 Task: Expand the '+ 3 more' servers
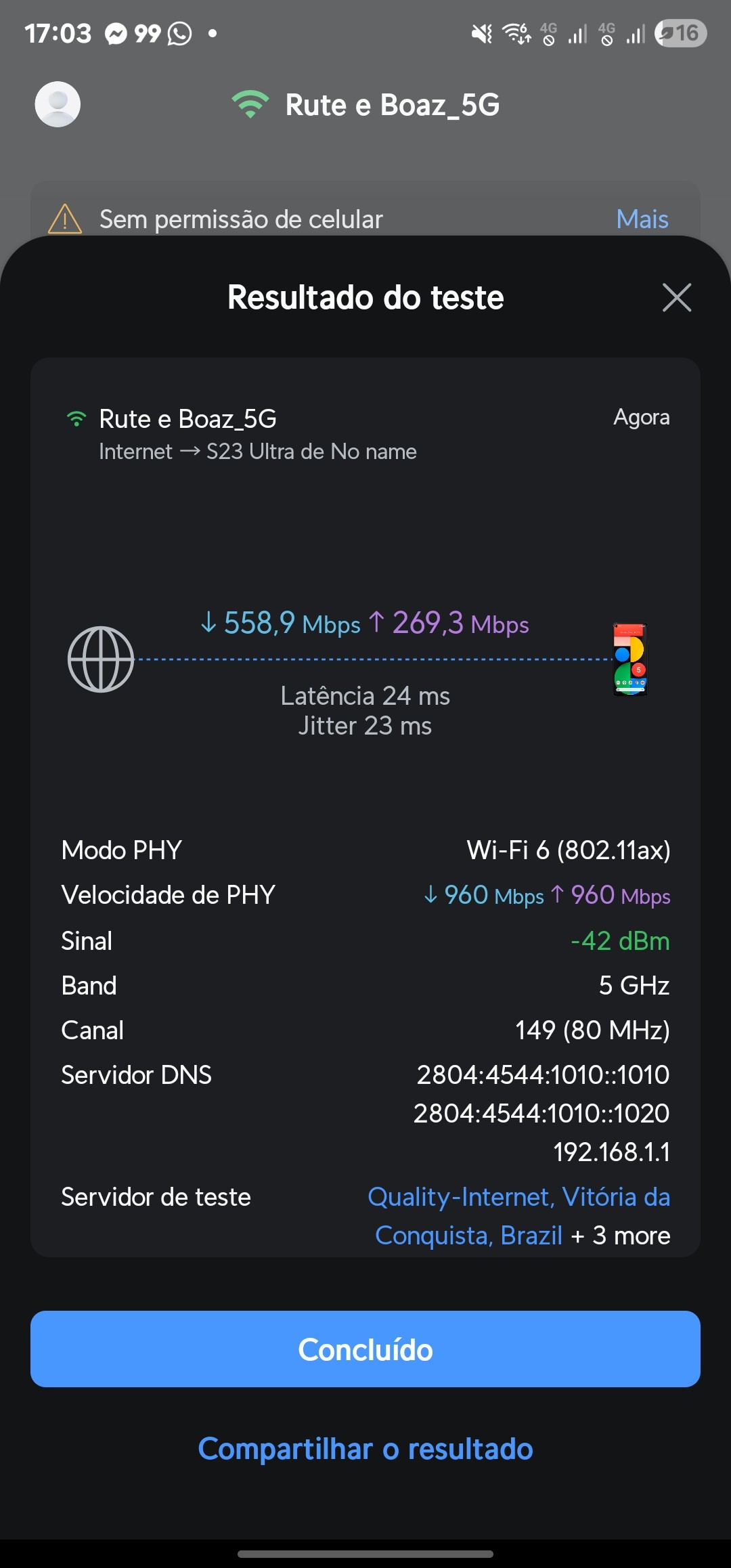(621, 1236)
